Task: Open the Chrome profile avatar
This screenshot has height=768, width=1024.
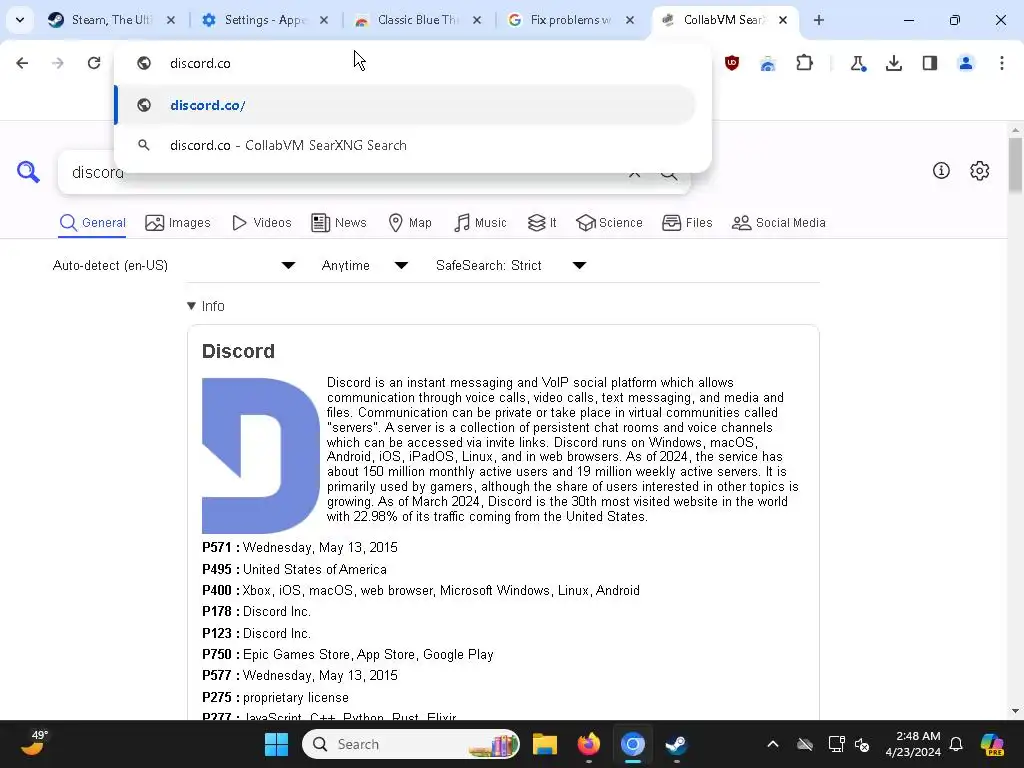Action: click(x=965, y=63)
